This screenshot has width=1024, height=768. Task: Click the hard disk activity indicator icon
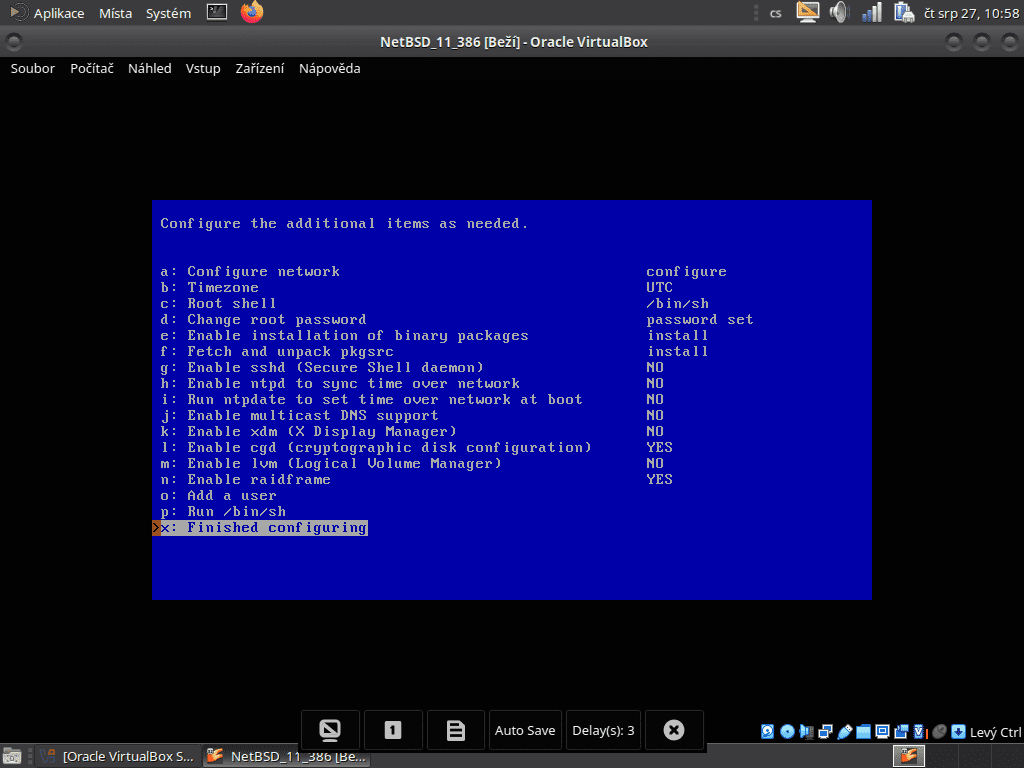[768, 731]
